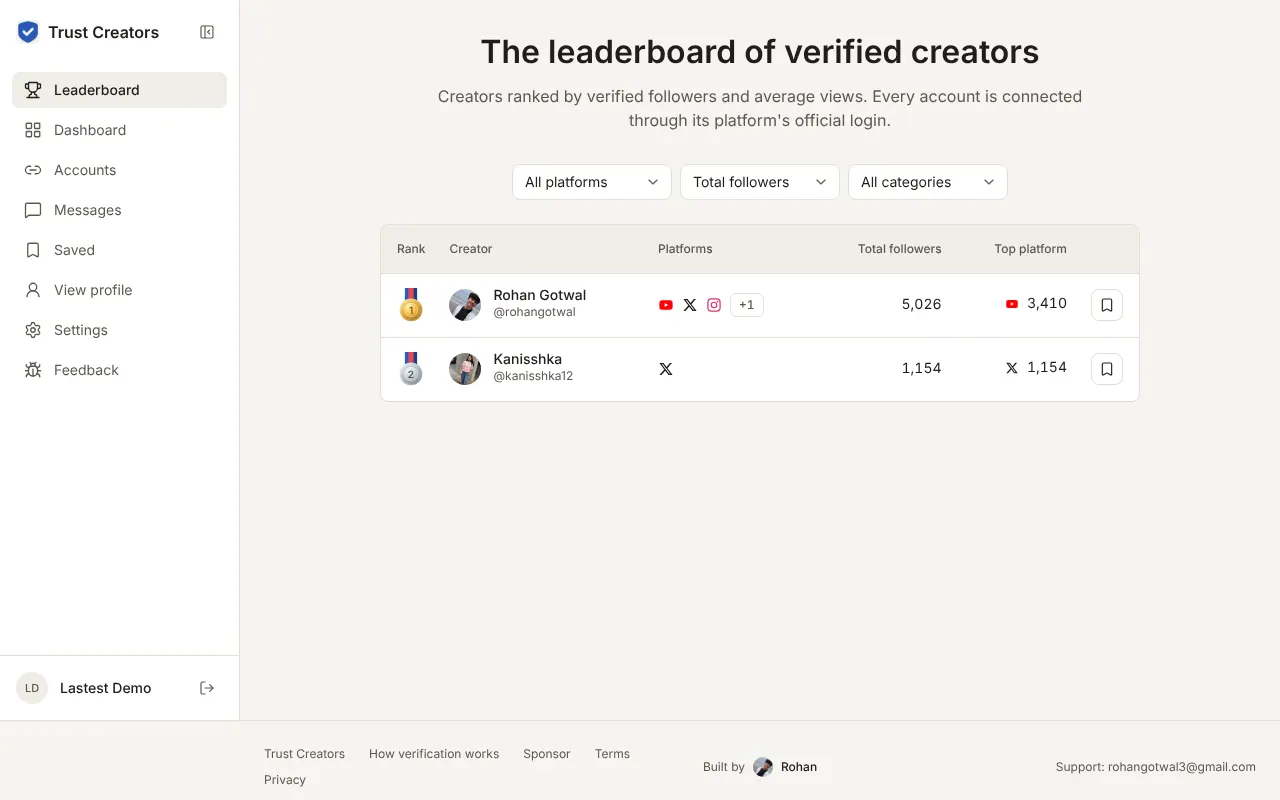Click the Kanisshka creator name
Viewport: 1280px width, 800px height.
click(x=528, y=359)
